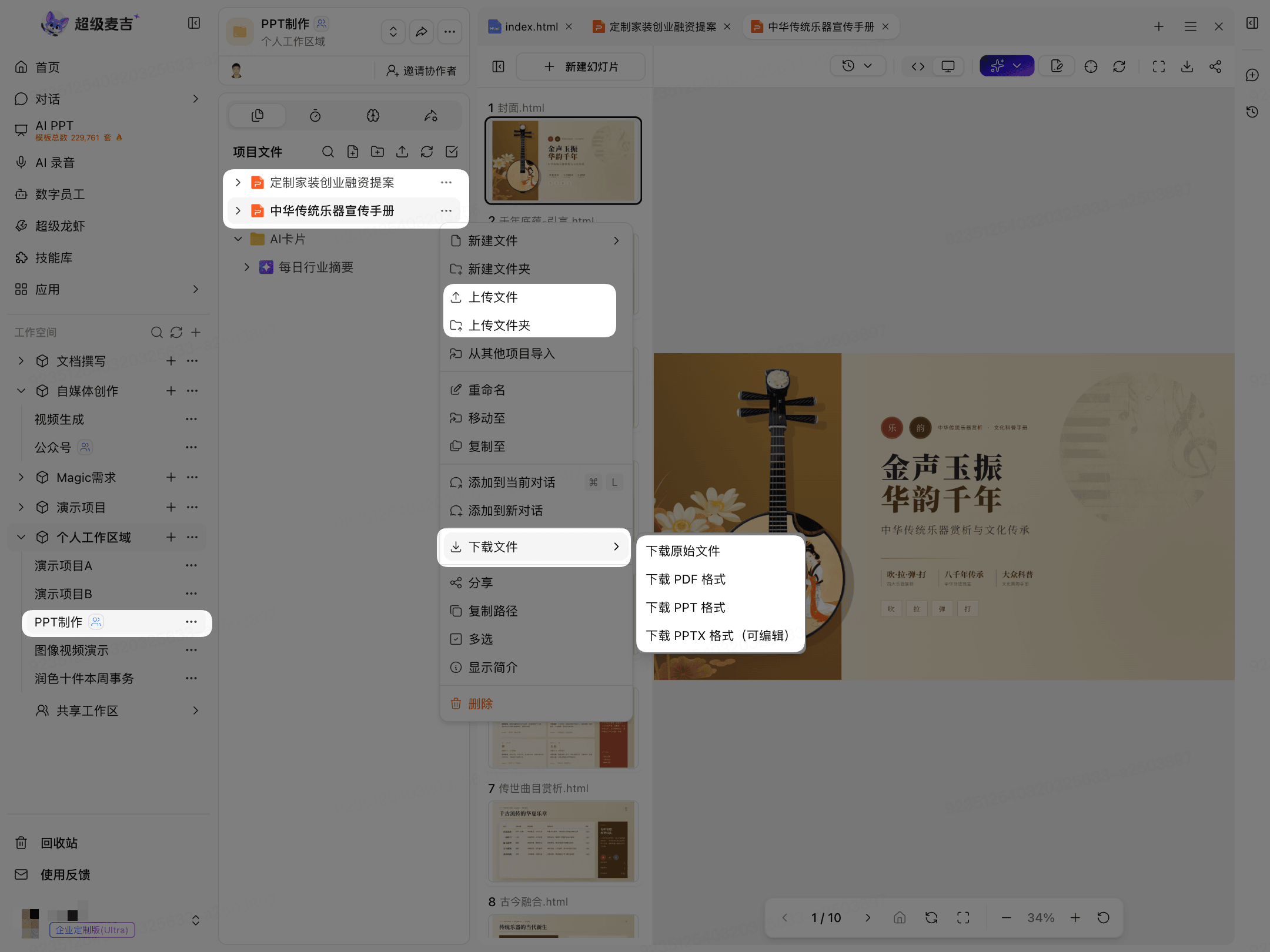The width and height of the screenshot is (1270, 952).
Task: Expand the Magic需求 workspace
Action: click(21, 477)
